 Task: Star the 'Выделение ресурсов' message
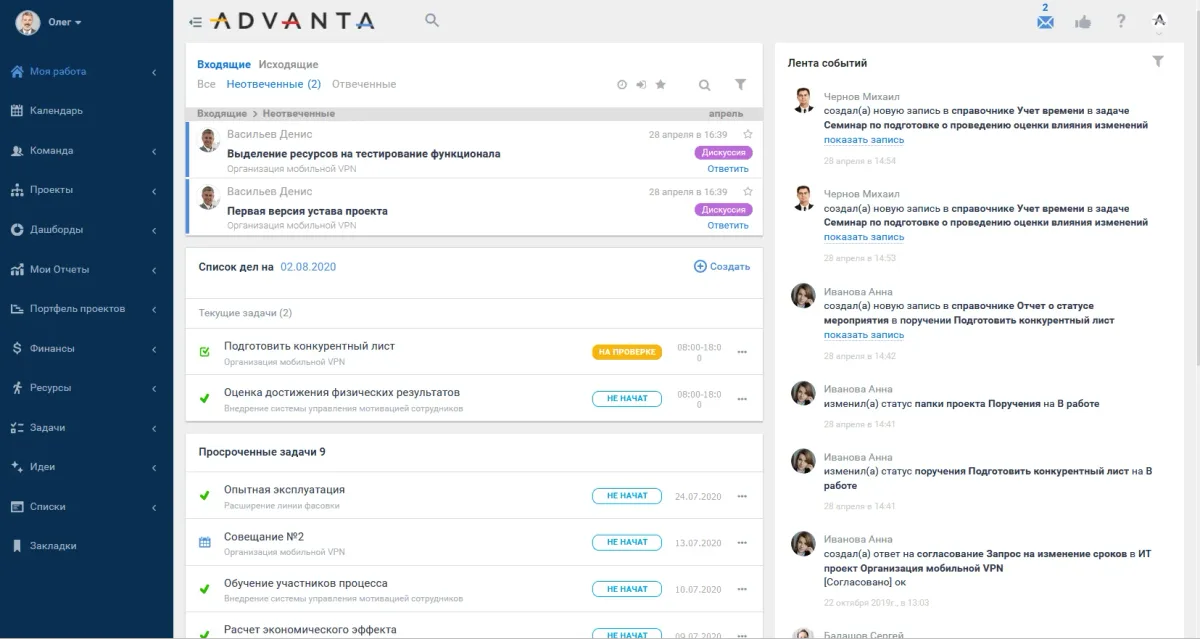[x=748, y=134]
